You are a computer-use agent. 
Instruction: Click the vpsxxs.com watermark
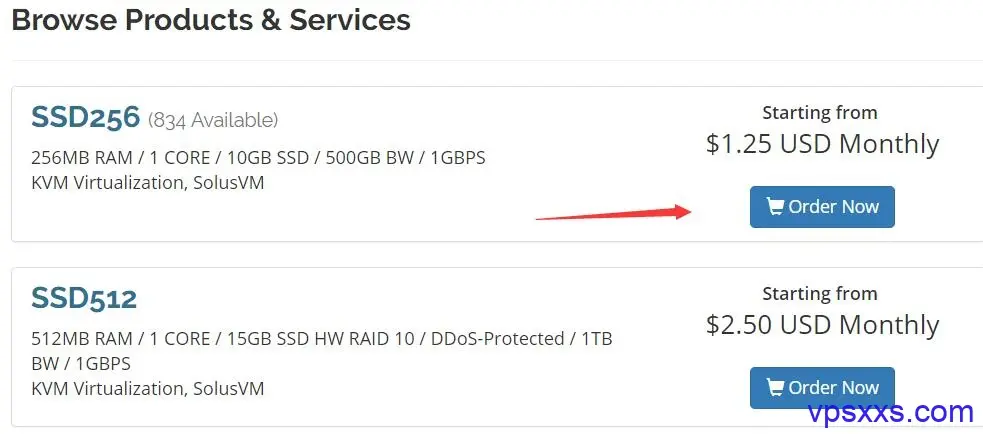[890, 413]
